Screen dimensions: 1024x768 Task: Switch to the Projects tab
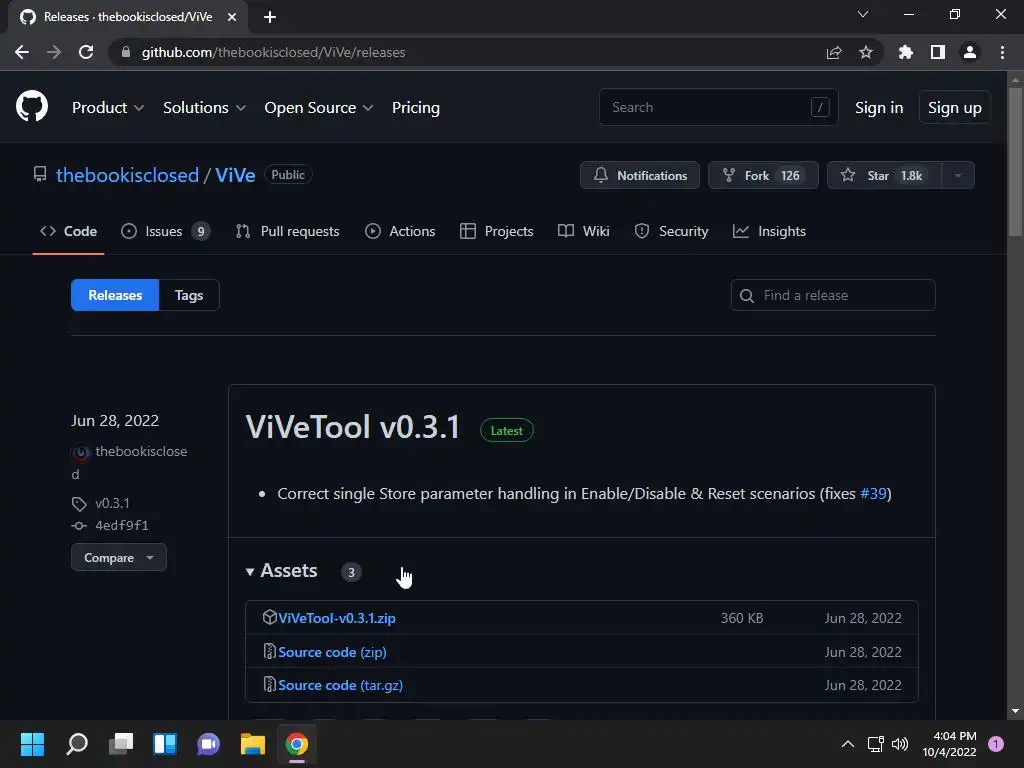[x=496, y=231]
